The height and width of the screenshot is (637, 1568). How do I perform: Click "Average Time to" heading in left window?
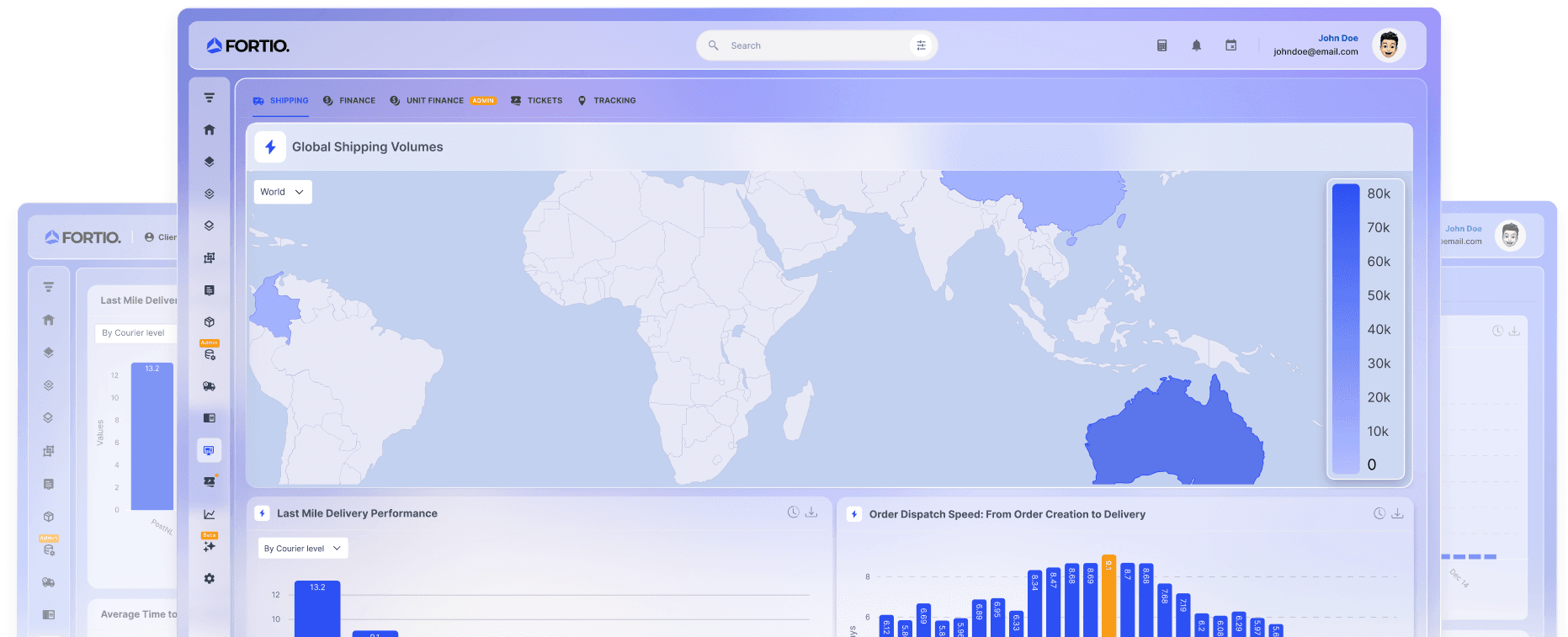[139, 614]
